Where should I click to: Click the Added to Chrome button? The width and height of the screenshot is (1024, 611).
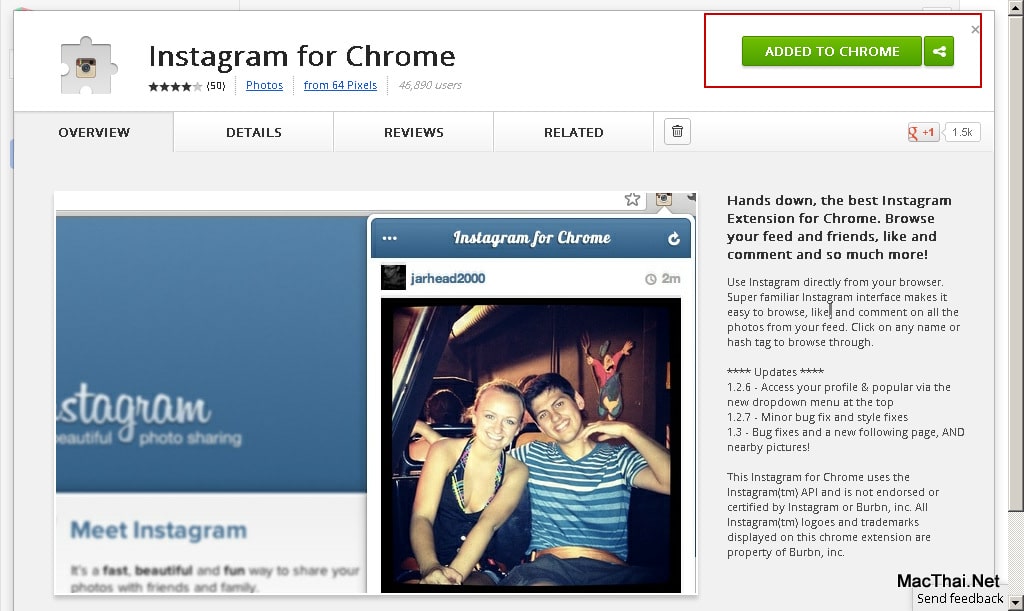[831, 52]
